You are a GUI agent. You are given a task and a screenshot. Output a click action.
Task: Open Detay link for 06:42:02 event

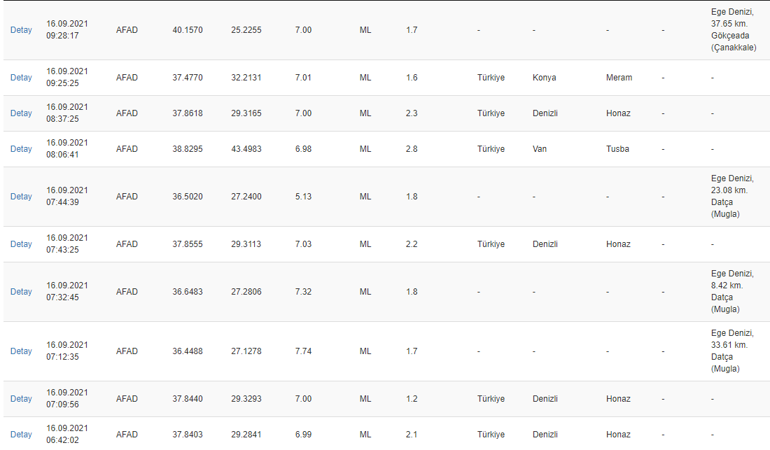pyautogui.click(x=21, y=434)
